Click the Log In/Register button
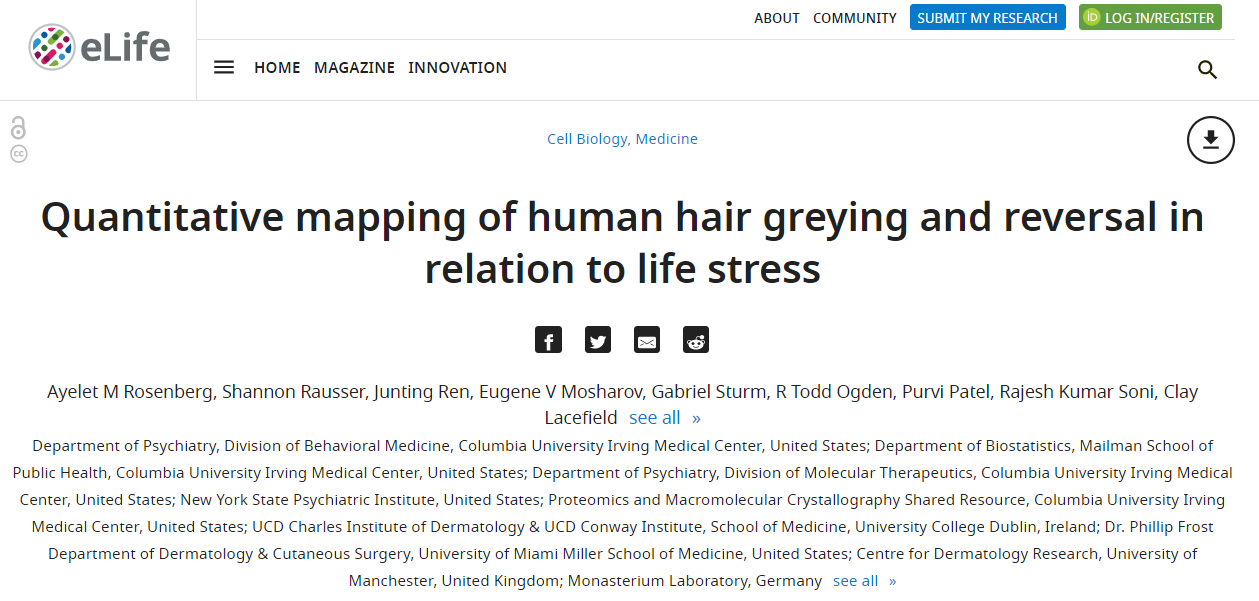Viewport: 1259px width, 601px height. pos(1150,18)
